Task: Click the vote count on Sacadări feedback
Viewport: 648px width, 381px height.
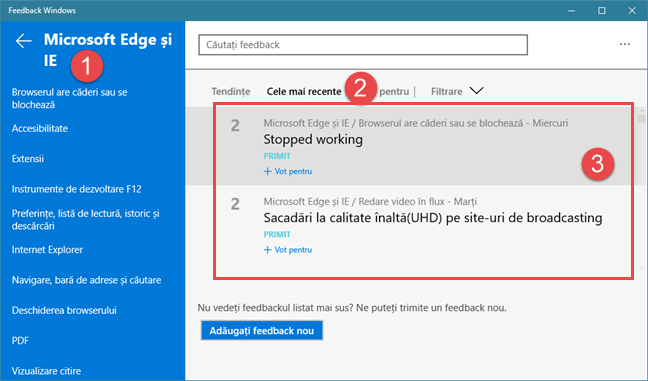Action: click(235, 204)
